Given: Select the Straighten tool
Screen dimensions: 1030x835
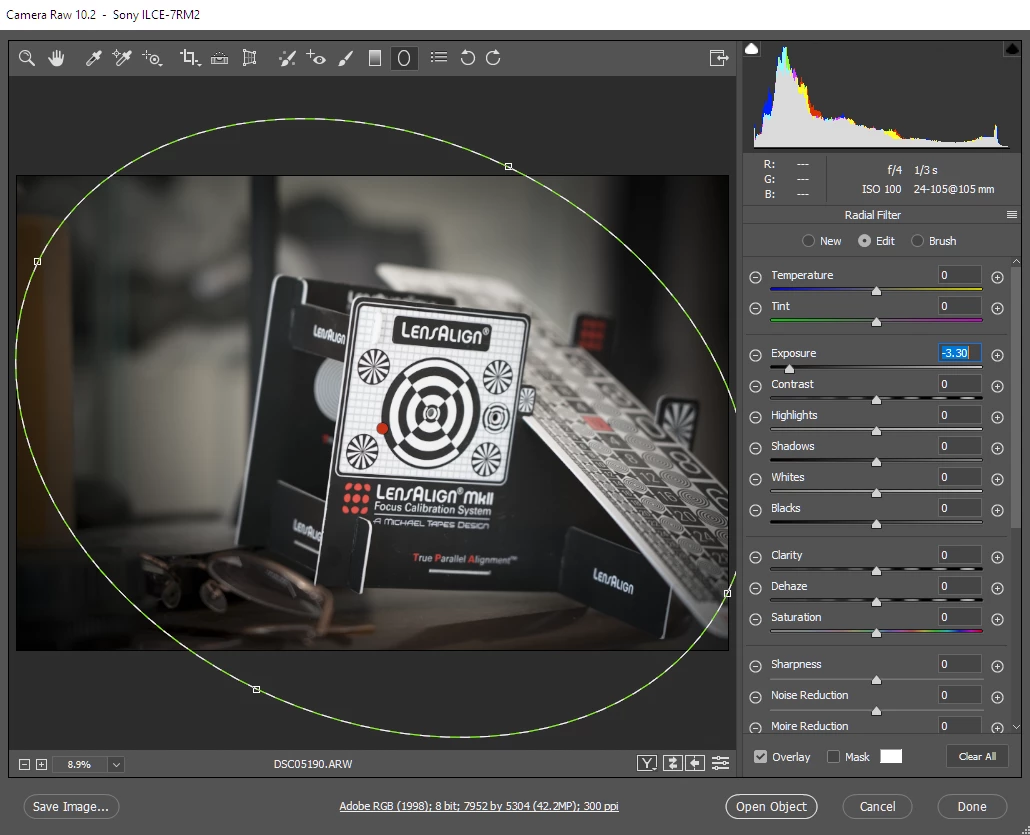Looking at the screenshot, I should (219, 58).
